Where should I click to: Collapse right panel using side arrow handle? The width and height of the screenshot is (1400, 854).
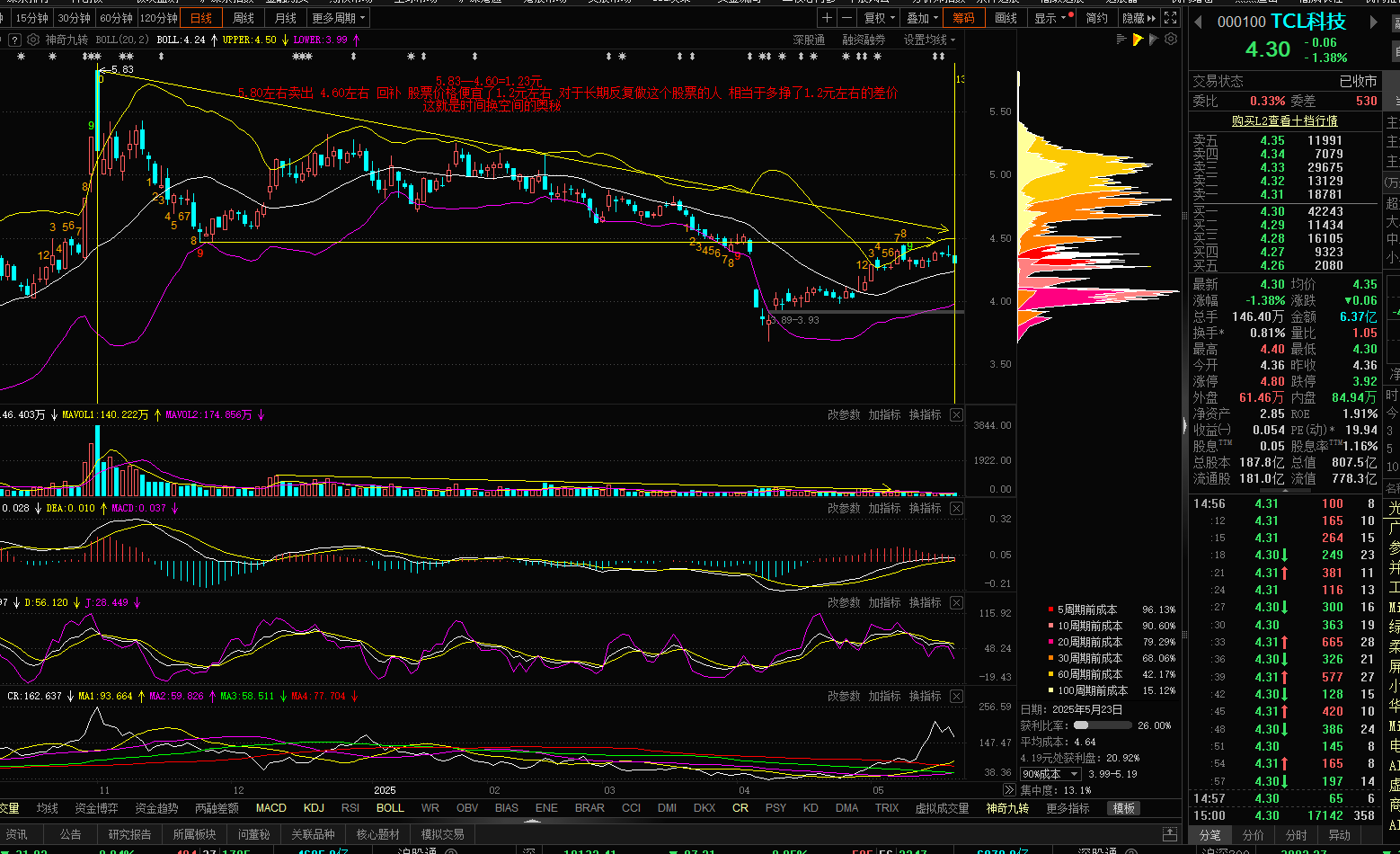click(x=1184, y=425)
